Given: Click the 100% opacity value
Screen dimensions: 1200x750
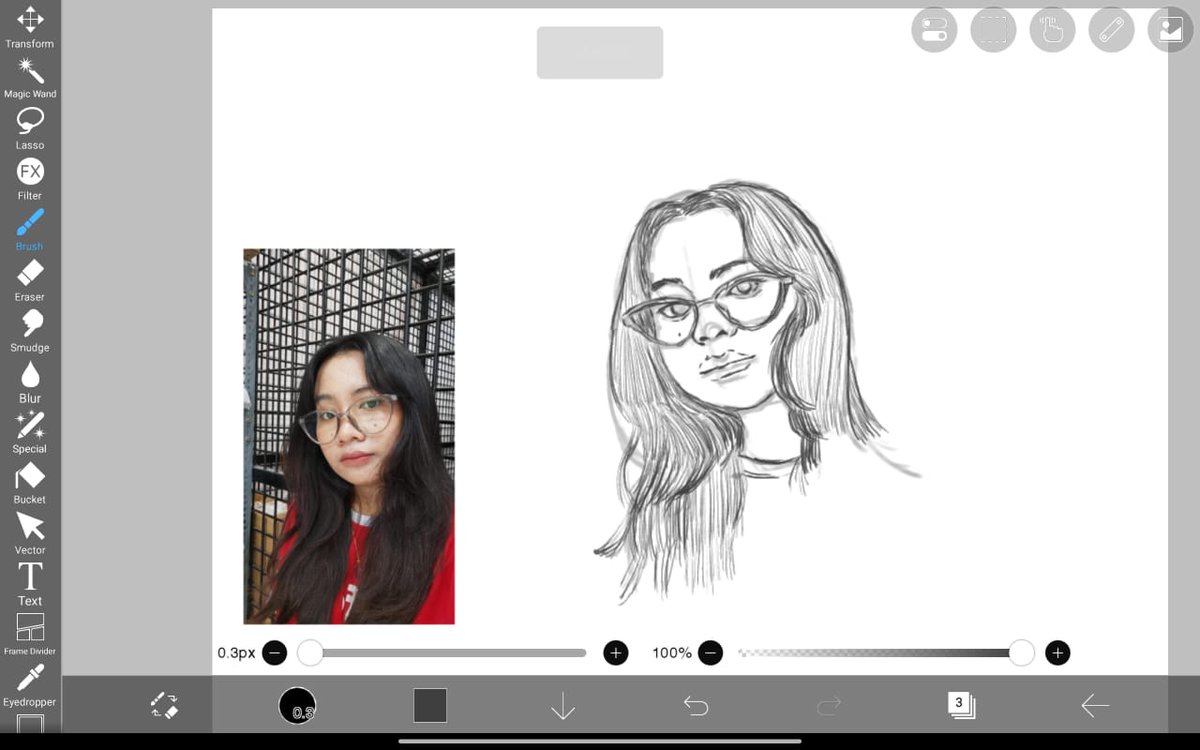Looking at the screenshot, I should tap(672, 653).
